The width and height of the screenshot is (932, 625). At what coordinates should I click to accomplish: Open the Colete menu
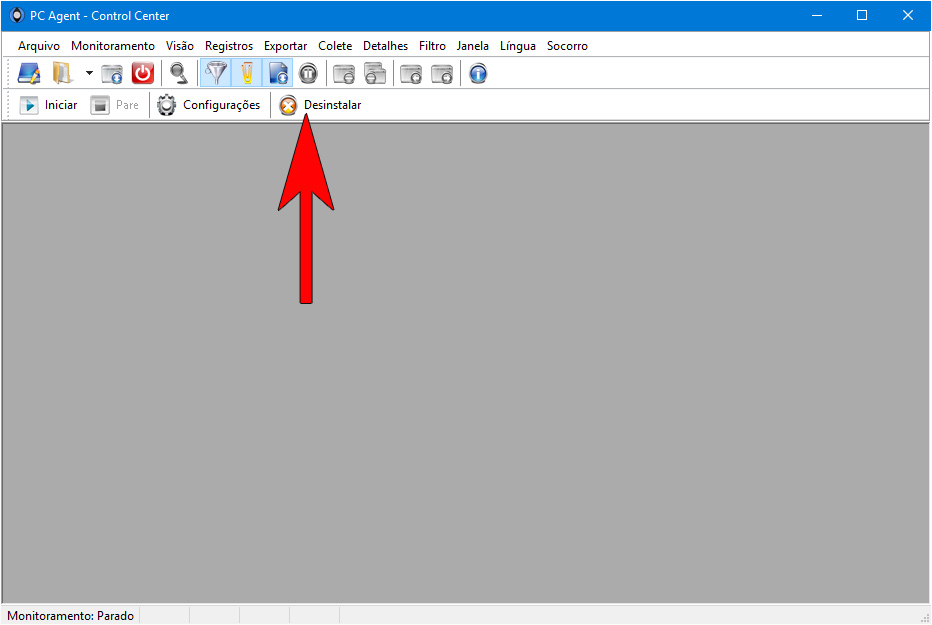pyautogui.click(x=335, y=46)
